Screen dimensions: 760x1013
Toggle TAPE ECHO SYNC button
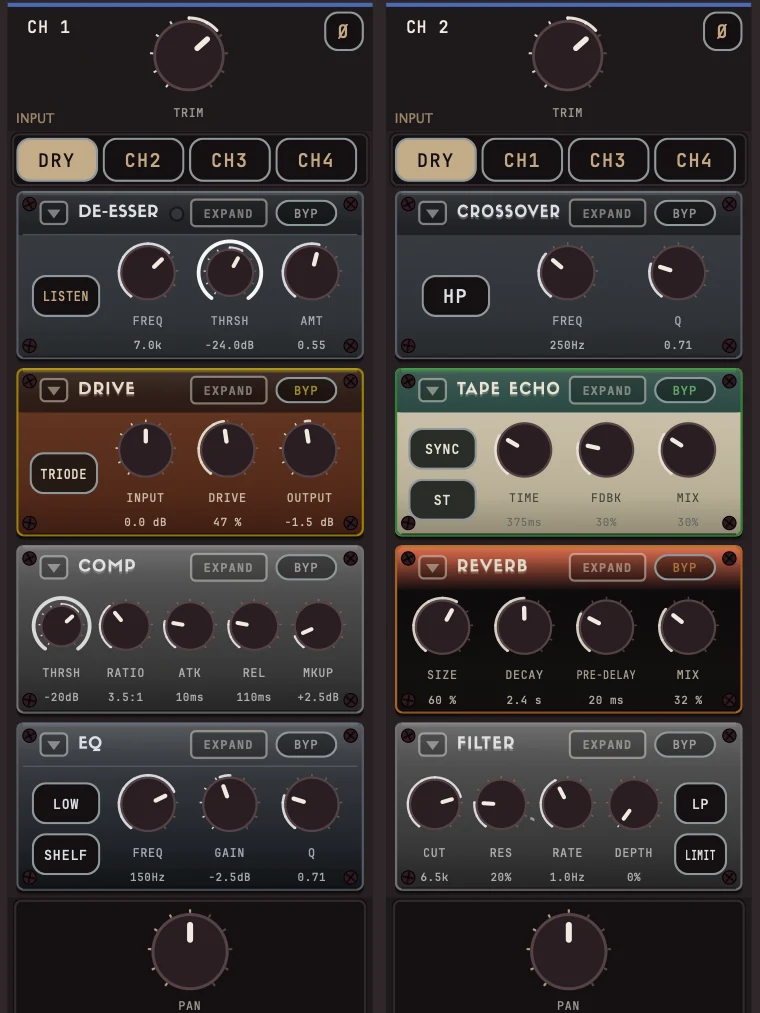[442, 448]
